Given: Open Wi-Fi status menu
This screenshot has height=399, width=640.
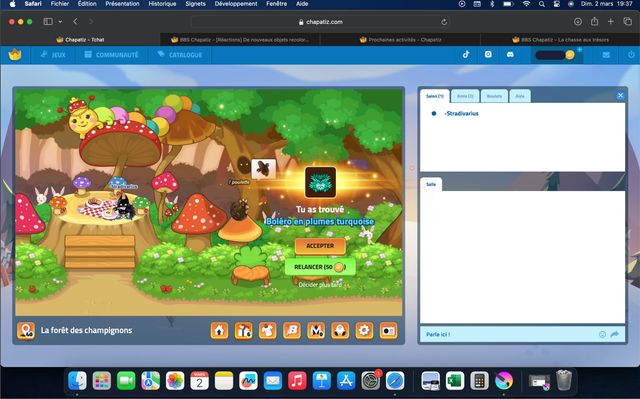Looking at the screenshot, I should 527,4.
